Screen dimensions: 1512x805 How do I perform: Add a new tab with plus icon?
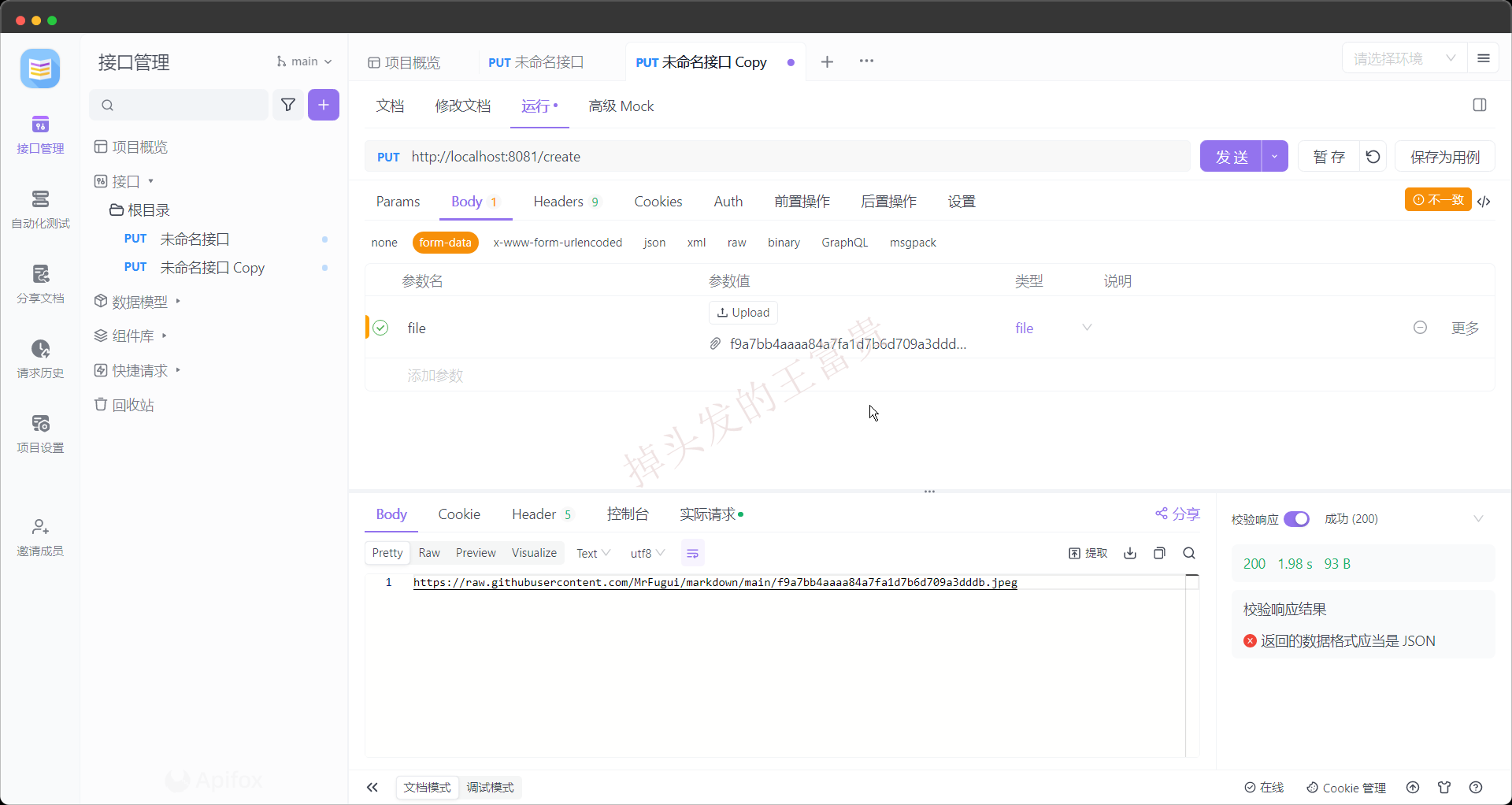coord(827,62)
